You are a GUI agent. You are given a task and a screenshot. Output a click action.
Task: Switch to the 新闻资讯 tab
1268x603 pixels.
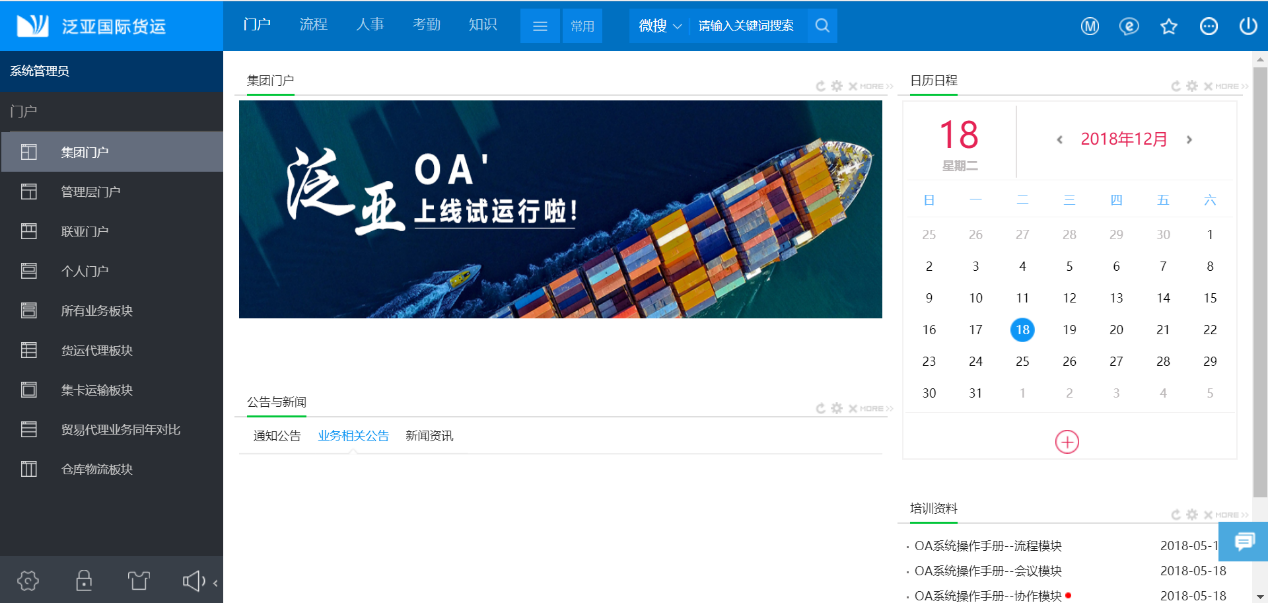(429, 436)
